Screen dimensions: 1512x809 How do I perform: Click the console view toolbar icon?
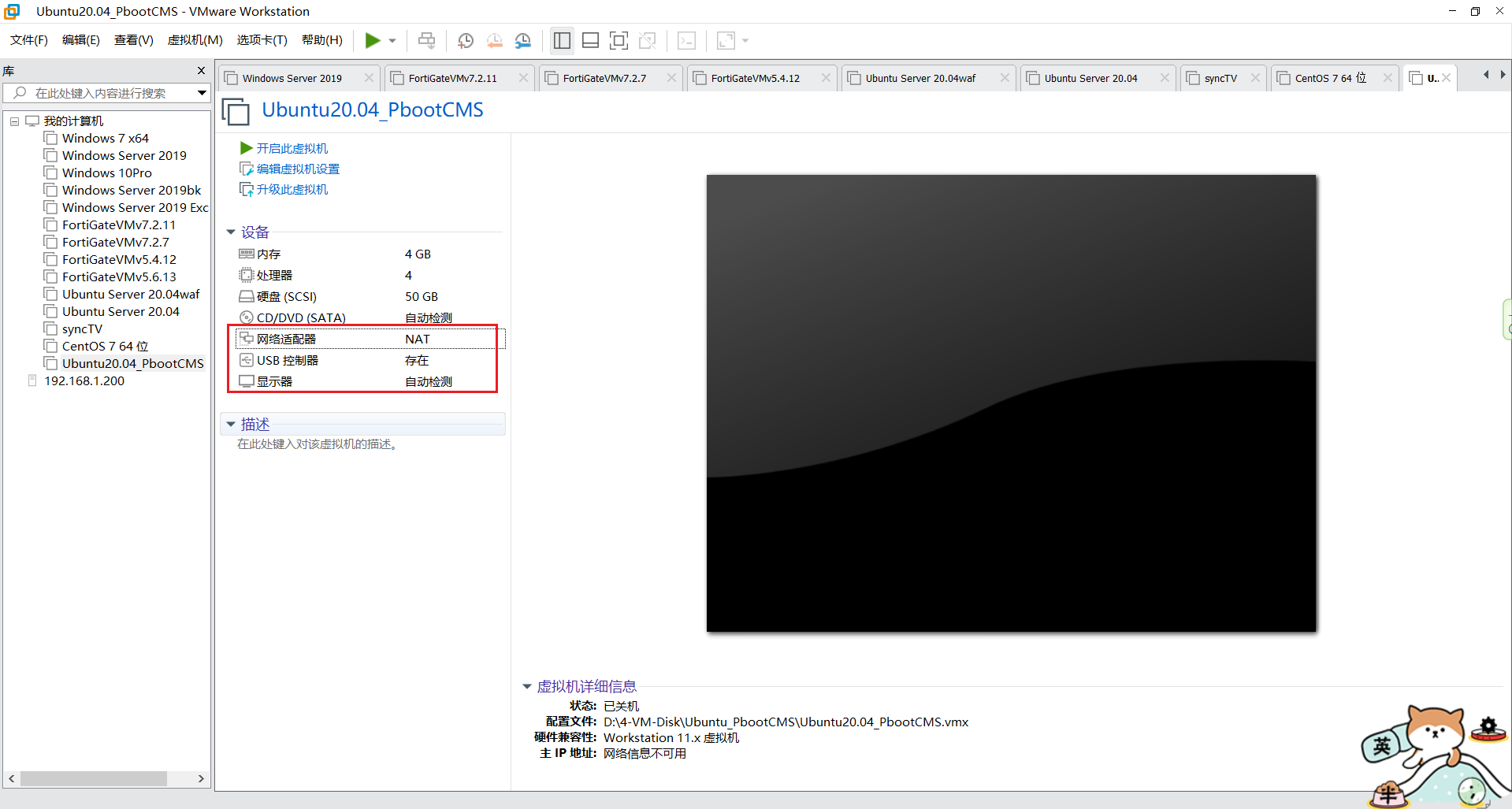[x=687, y=40]
